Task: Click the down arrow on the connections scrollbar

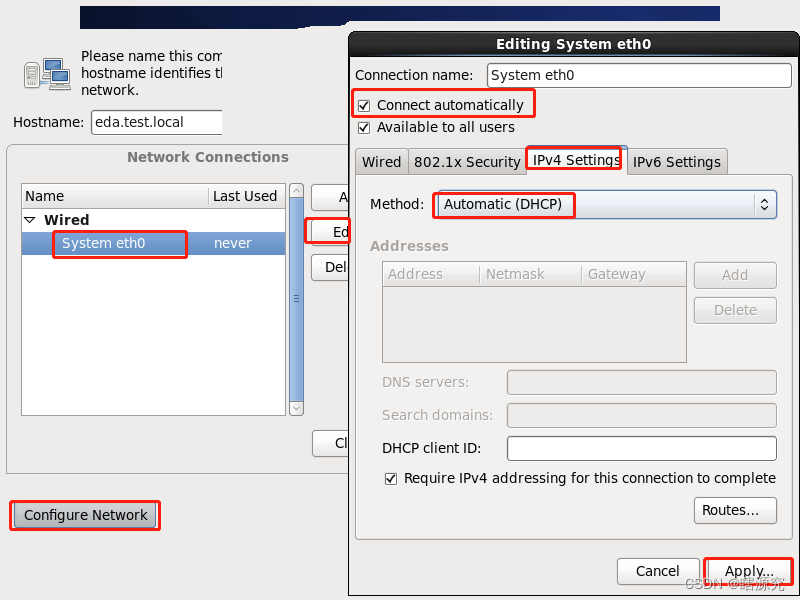Action: pyautogui.click(x=296, y=408)
